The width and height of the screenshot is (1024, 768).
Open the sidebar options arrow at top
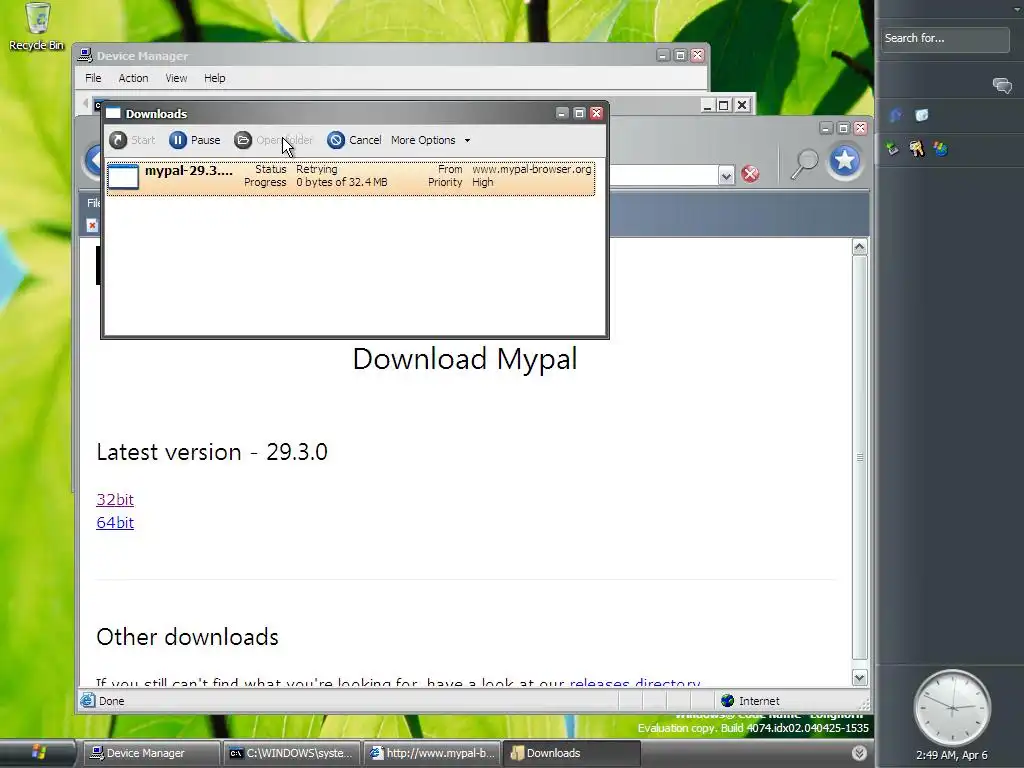coord(1016,8)
